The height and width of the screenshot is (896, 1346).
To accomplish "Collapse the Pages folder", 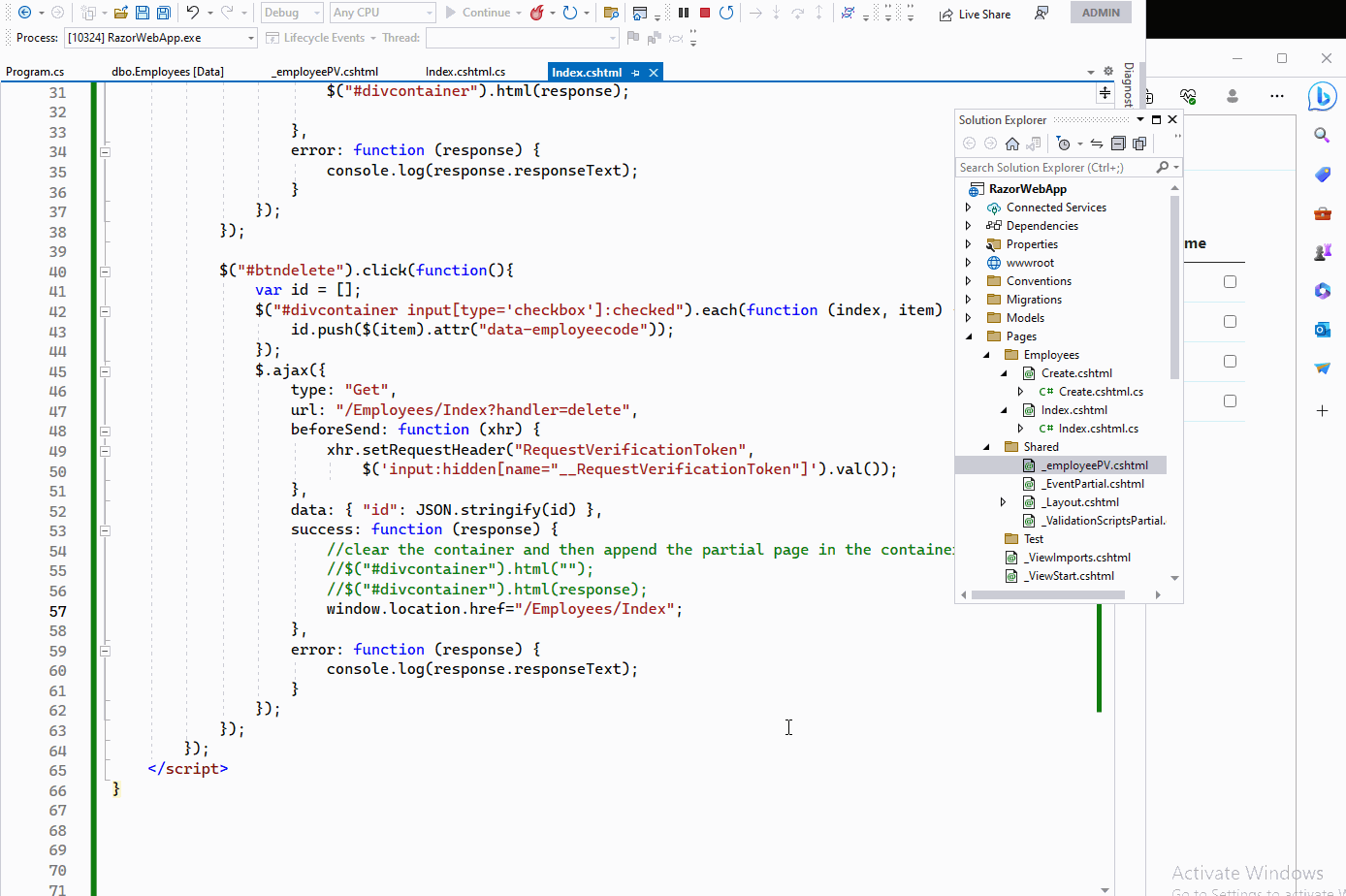I will 968,336.
